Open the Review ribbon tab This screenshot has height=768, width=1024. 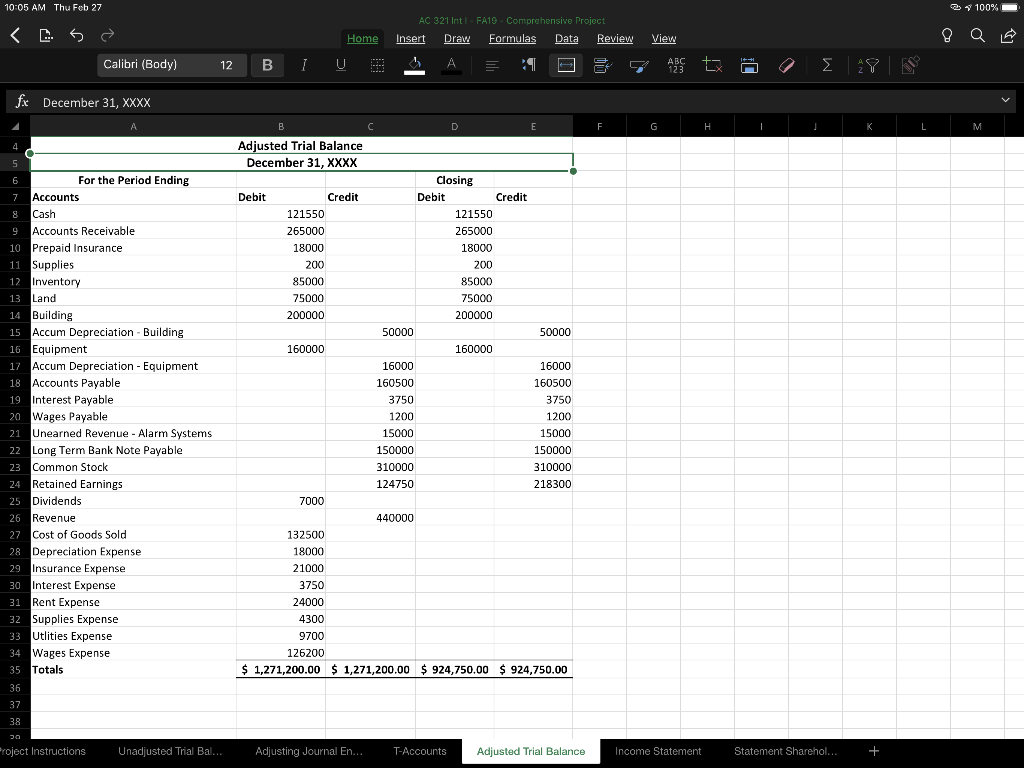click(615, 39)
